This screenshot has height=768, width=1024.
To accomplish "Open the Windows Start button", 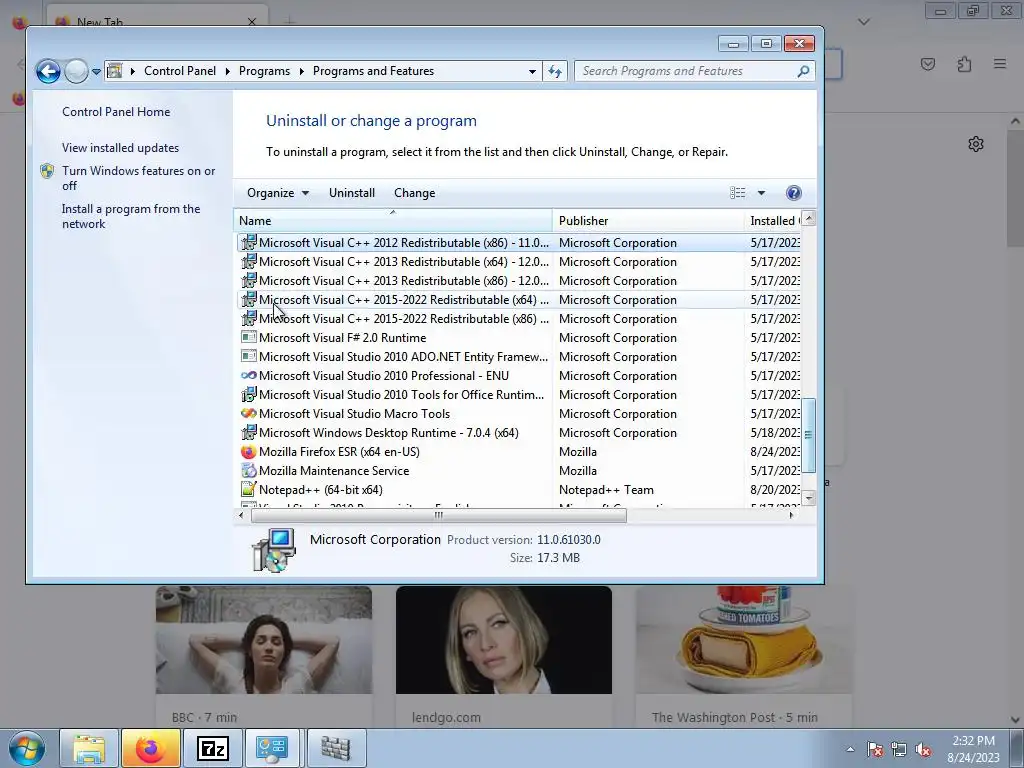I will coord(27,748).
